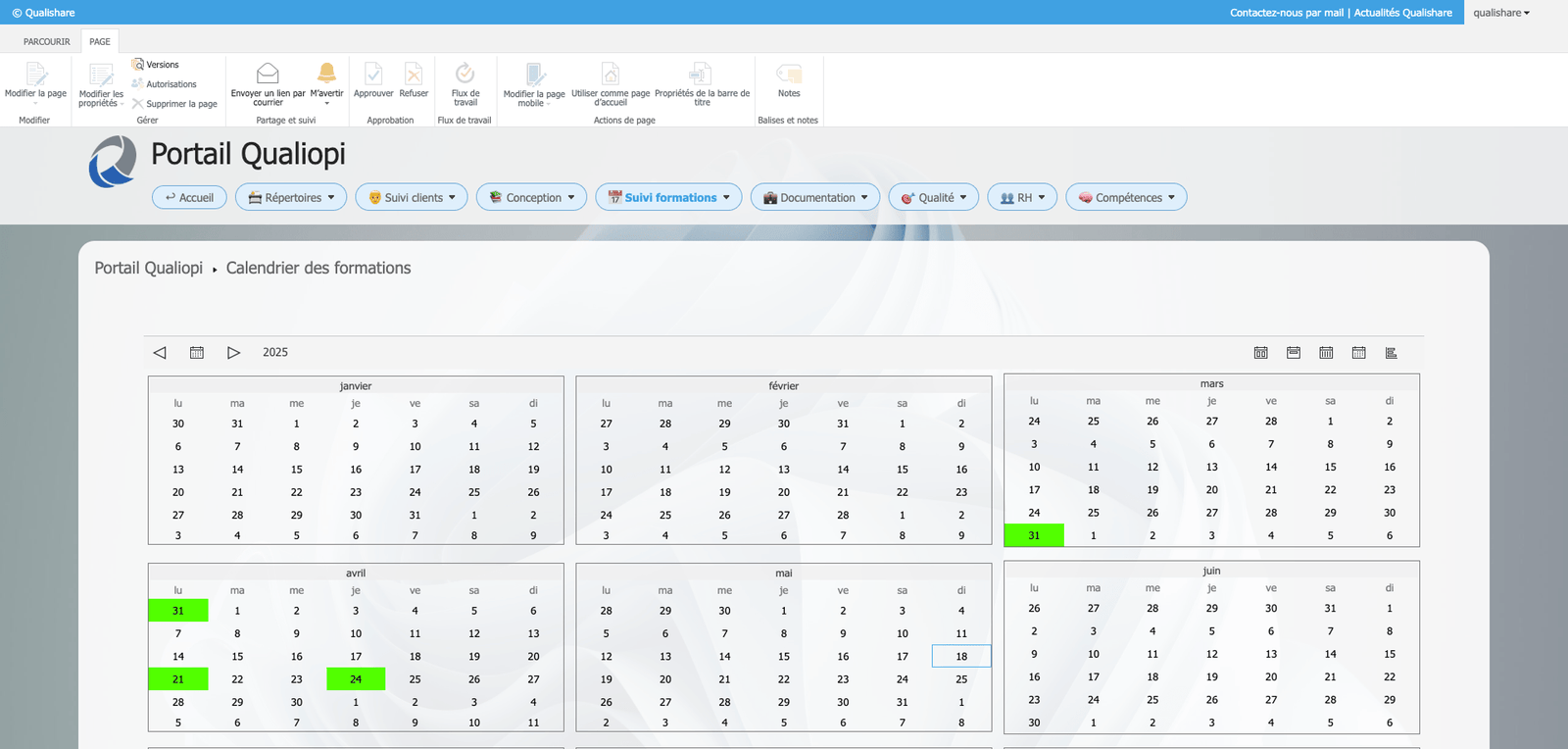Click Envoyer un lien par courrier

268,83
